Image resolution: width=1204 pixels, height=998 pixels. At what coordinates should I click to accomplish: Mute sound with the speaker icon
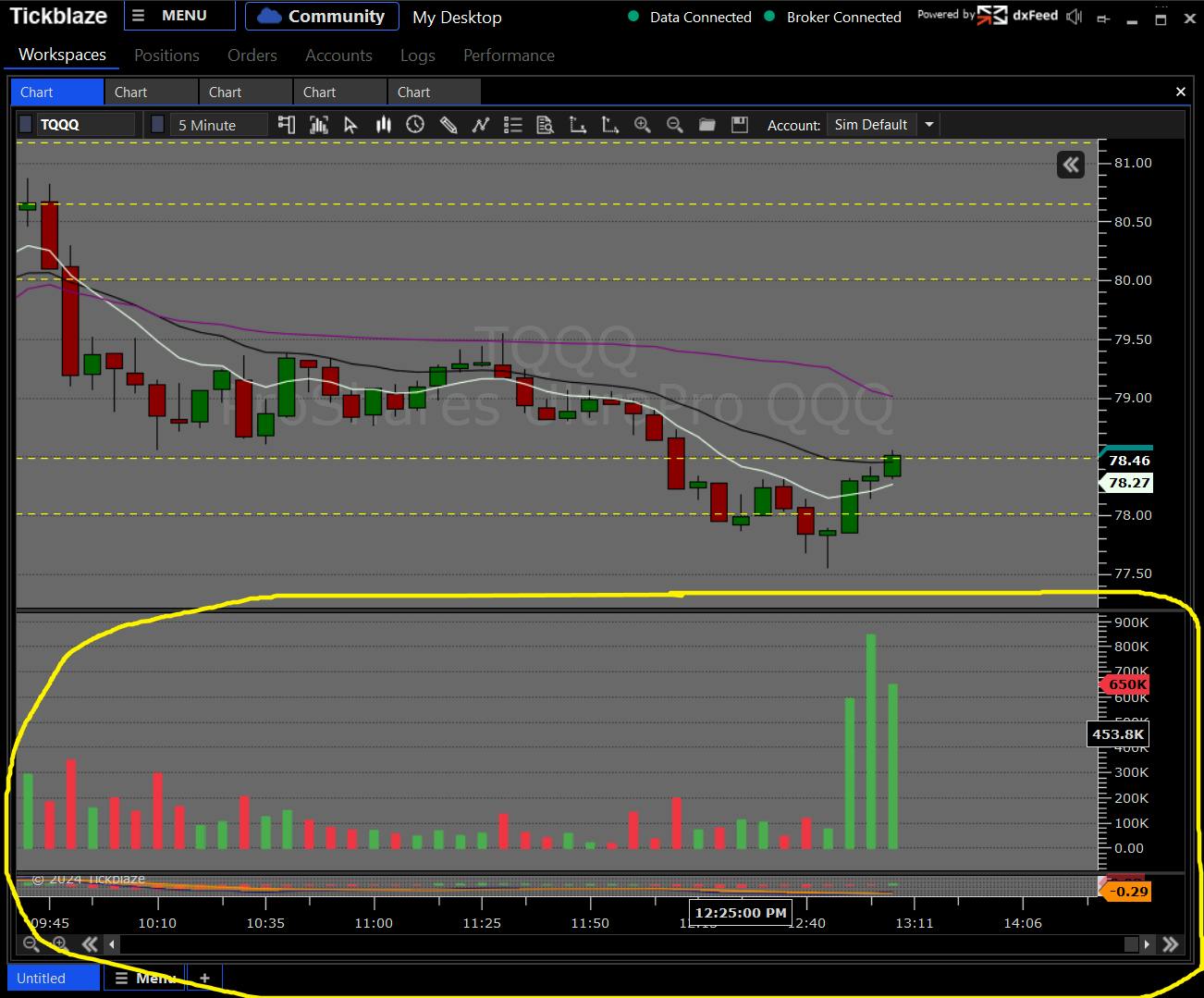(x=1075, y=17)
